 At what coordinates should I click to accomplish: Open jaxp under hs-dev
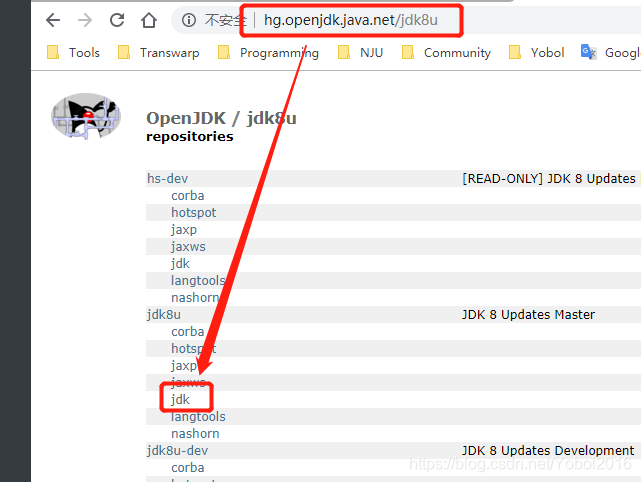(184, 230)
